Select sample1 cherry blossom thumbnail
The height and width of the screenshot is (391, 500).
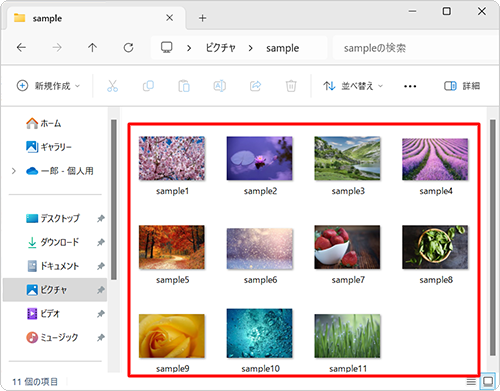click(172, 158)
